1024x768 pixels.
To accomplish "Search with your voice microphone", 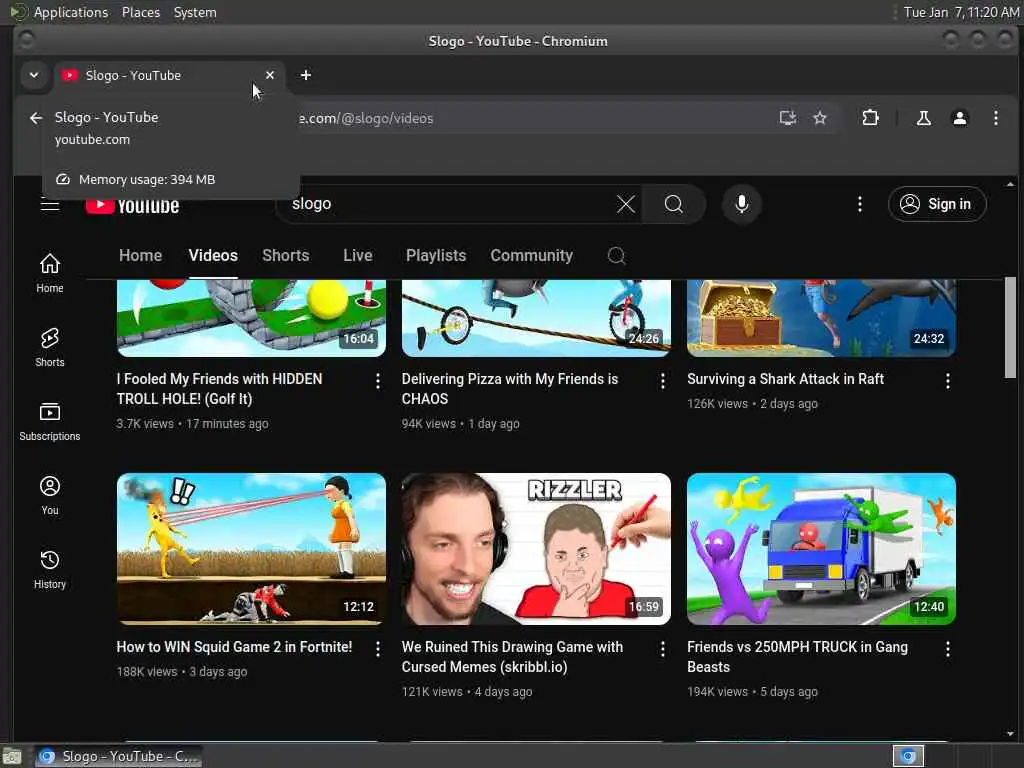I will click(x=741, y=204).
